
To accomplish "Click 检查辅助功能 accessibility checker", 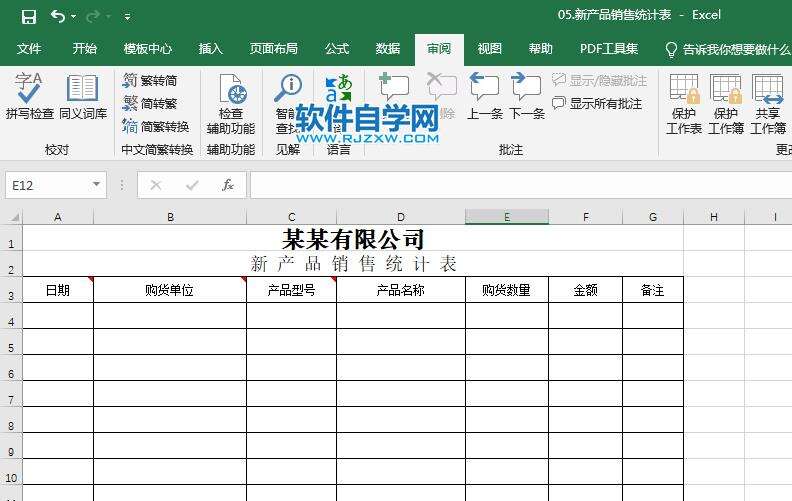I will [231, 104].
